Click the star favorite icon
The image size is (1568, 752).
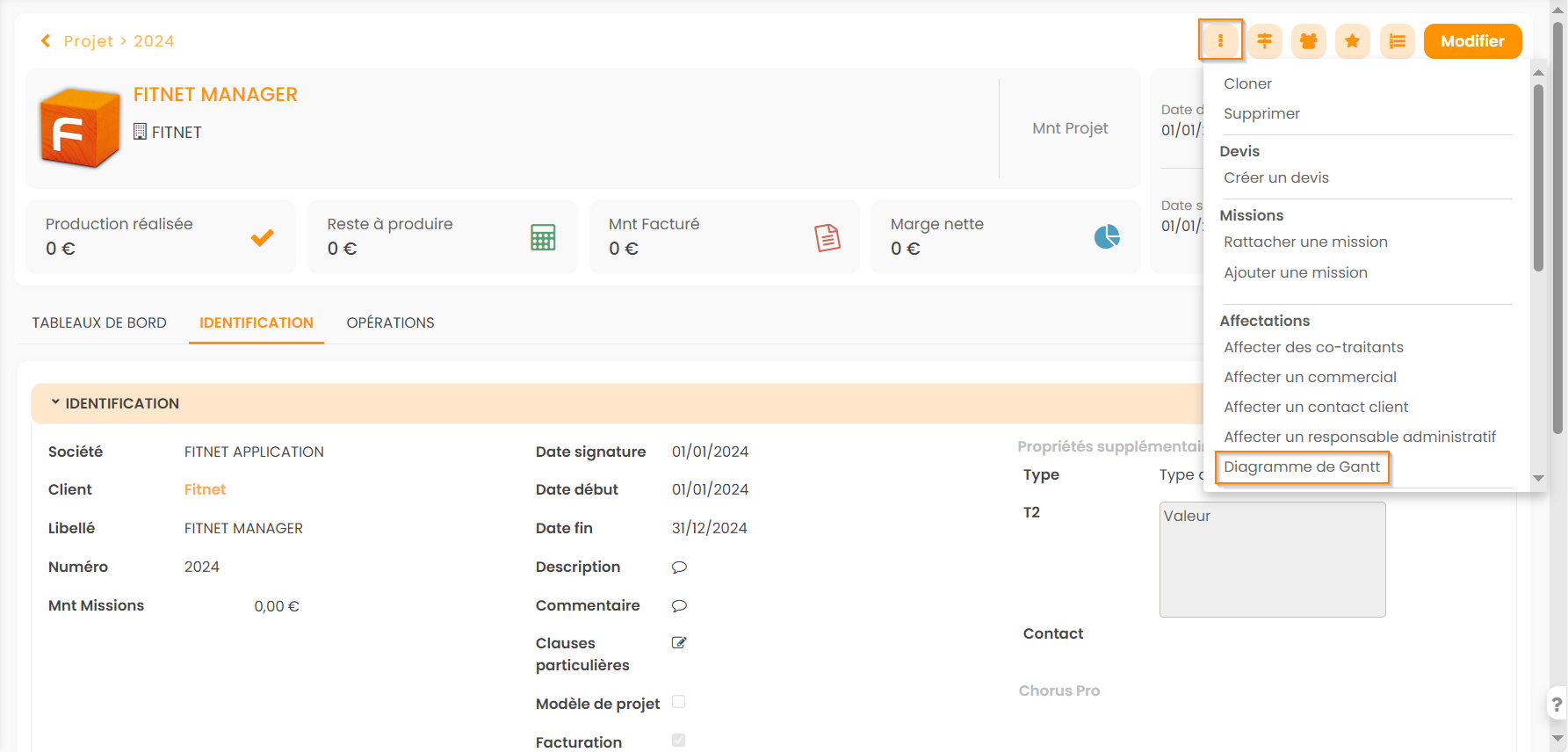(1352, 41)
